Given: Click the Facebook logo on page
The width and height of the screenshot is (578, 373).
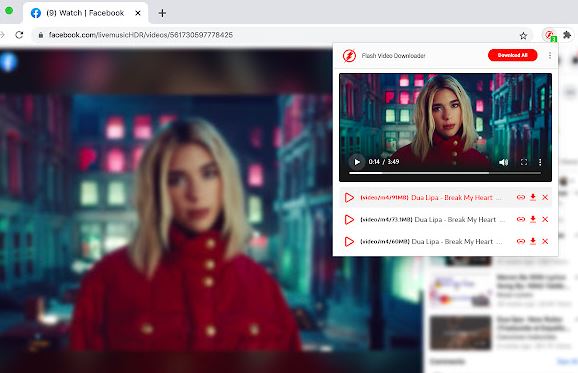Looking at the screenshot, I should 8,62.
